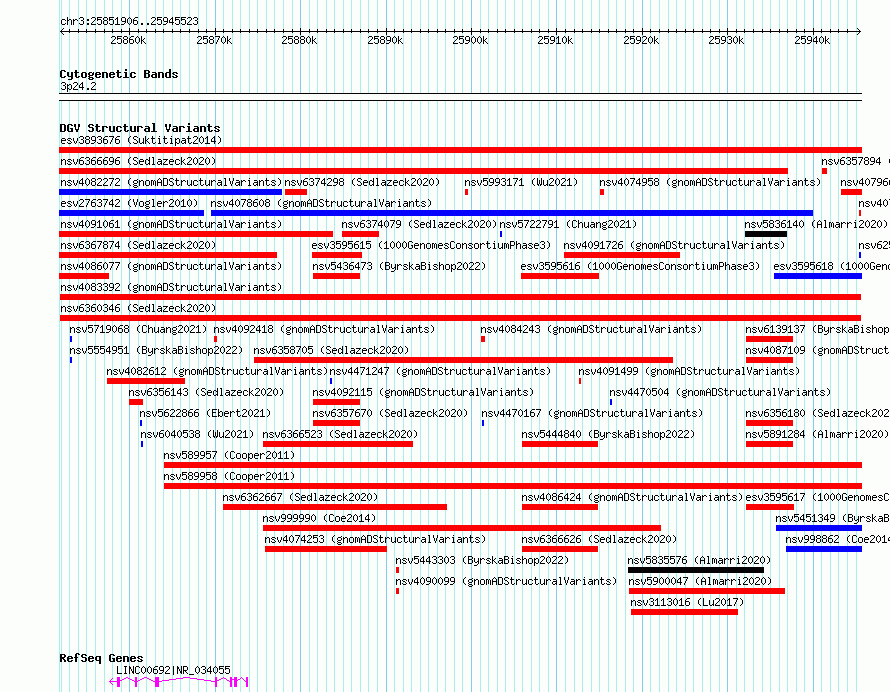Open nsv6367874 (Sedlazeck2020) variant label
The image size is (890, 692).
[x=138, y=245]
